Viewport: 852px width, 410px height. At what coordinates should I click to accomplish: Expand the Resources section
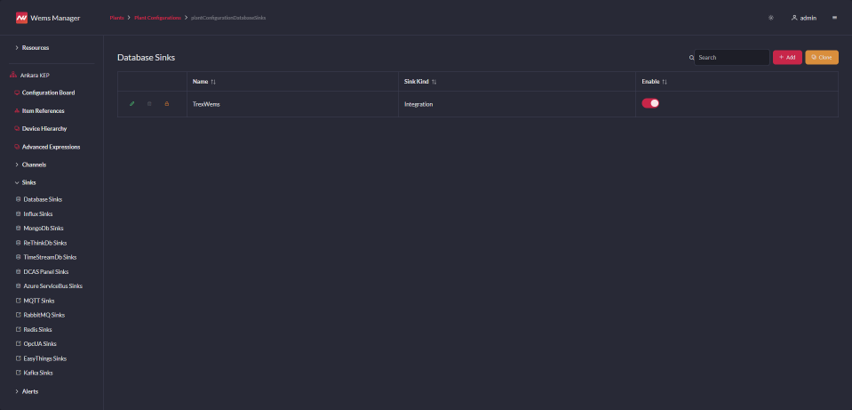17,48
